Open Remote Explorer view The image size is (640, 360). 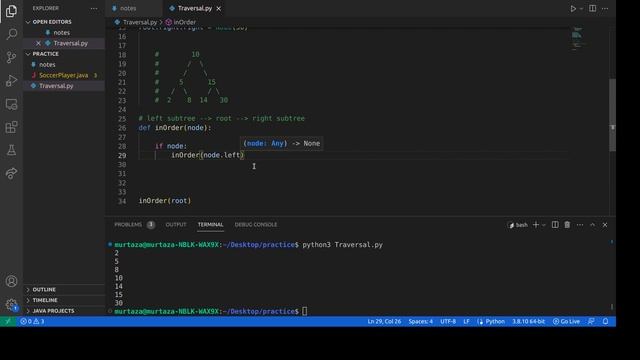click(x=11, y=104)
